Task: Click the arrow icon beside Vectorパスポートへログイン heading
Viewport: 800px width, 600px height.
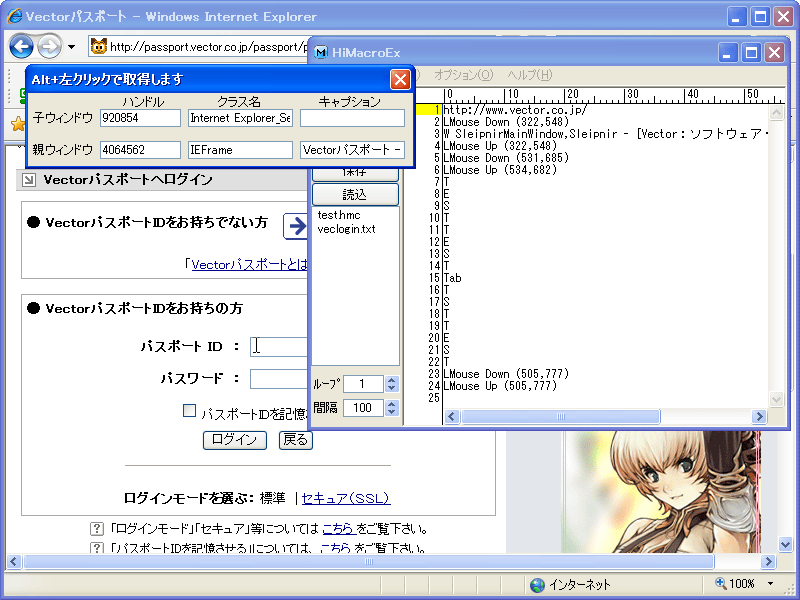Action: (x=29, y=180)
